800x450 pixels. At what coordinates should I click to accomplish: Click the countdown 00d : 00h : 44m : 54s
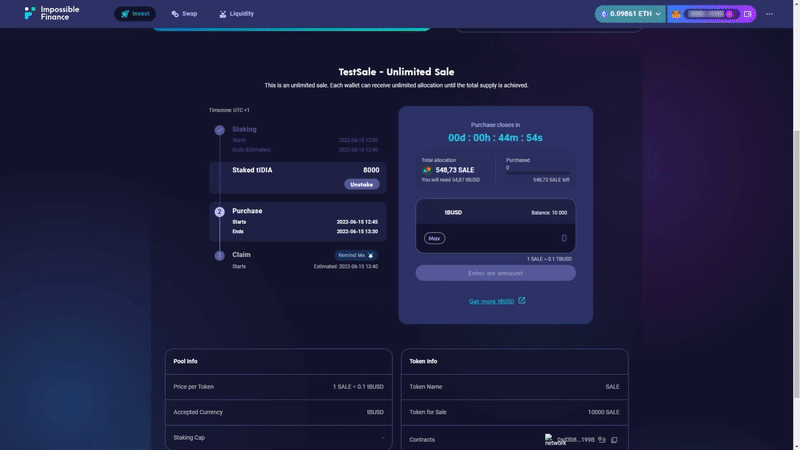tap(495, 138)
